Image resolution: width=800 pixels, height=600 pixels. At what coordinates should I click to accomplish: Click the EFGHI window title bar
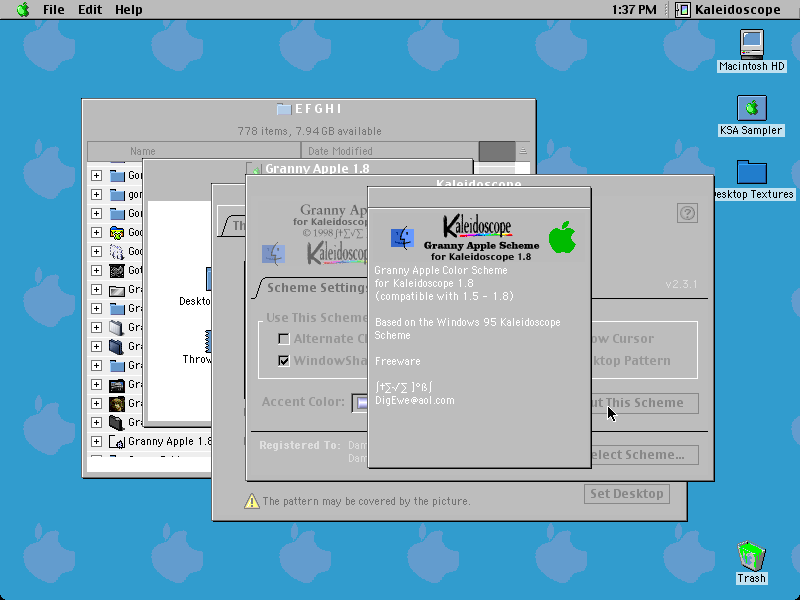point(309,109)
